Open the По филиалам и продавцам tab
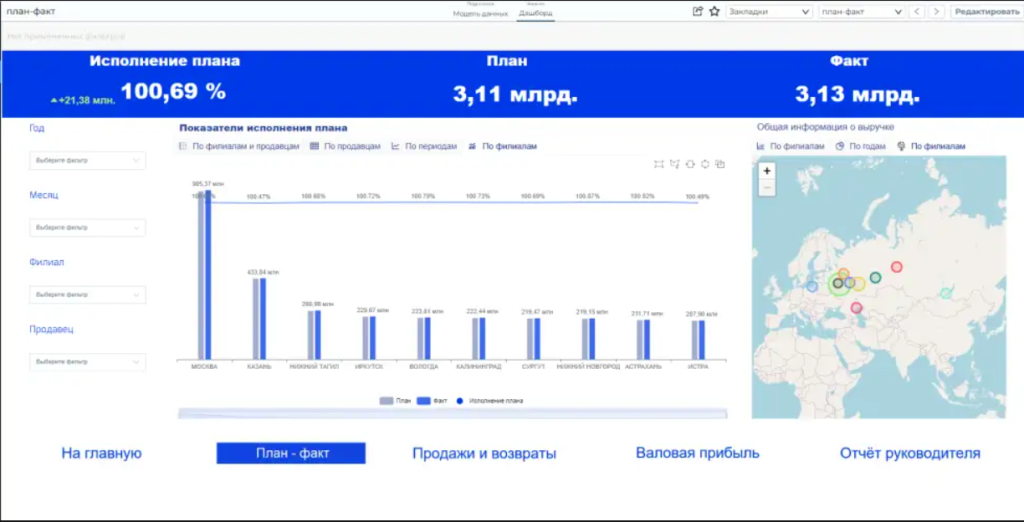The height and width of the screenshot is (522, 1024). (x=239, y=146)
